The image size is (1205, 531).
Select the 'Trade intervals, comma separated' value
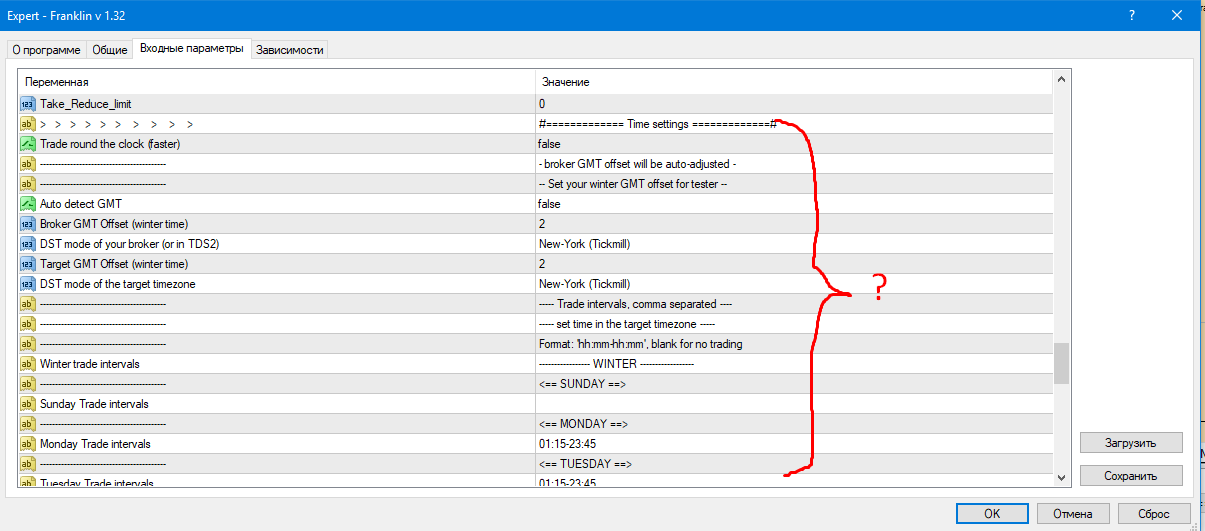tap(636, 304)
